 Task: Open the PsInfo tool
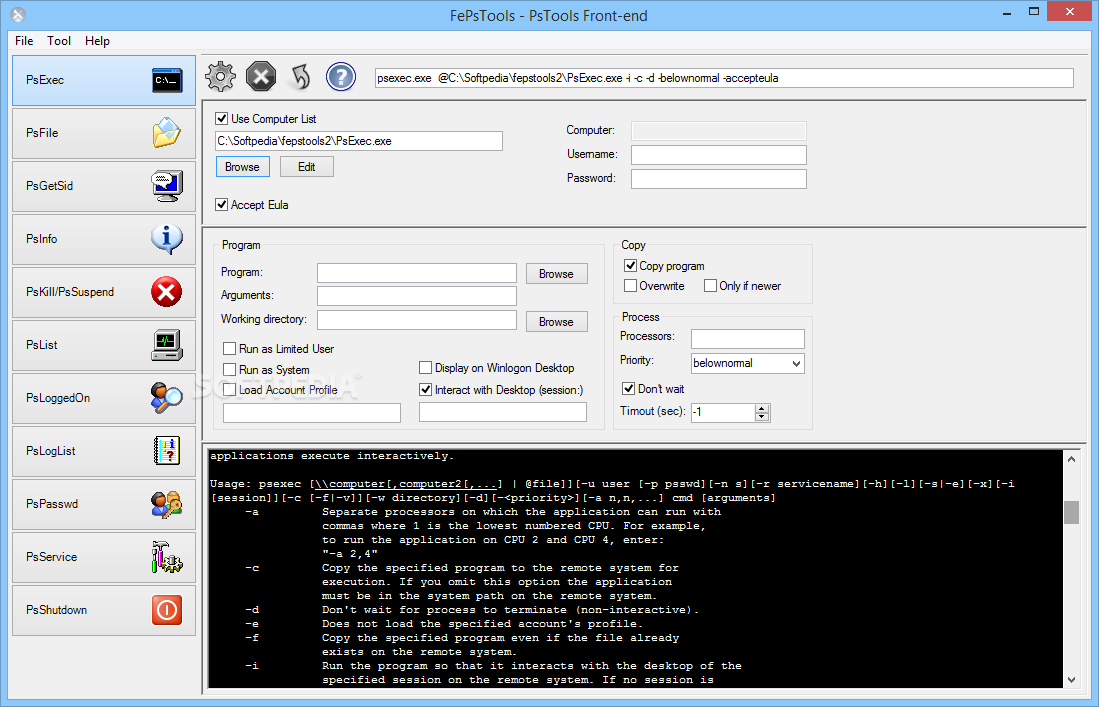[104, 240]
